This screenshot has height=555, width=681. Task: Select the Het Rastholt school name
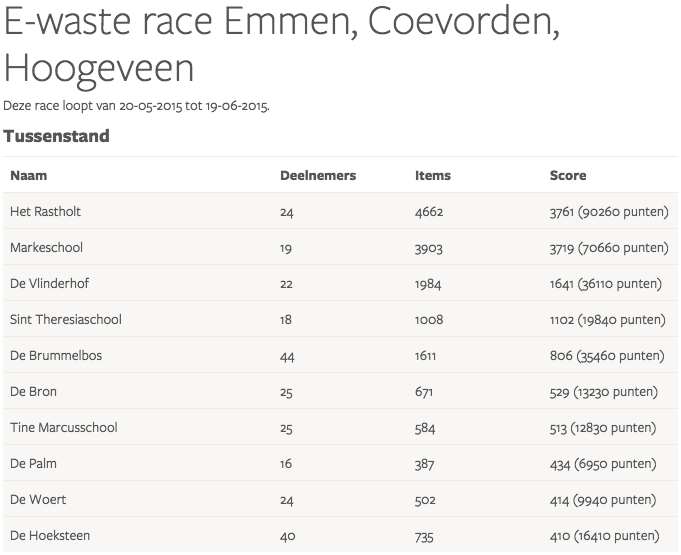pyautogui.click(x=45, y=212)
